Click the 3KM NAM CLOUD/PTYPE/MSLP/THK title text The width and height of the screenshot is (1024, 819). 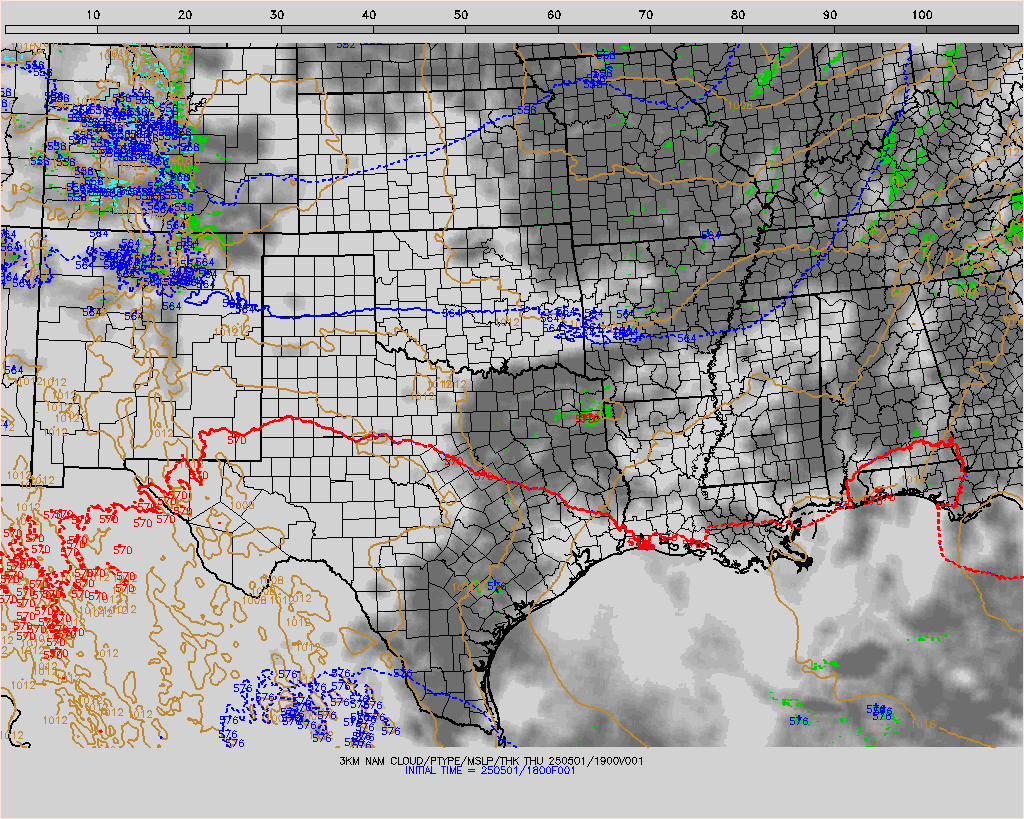pos(430,761)
